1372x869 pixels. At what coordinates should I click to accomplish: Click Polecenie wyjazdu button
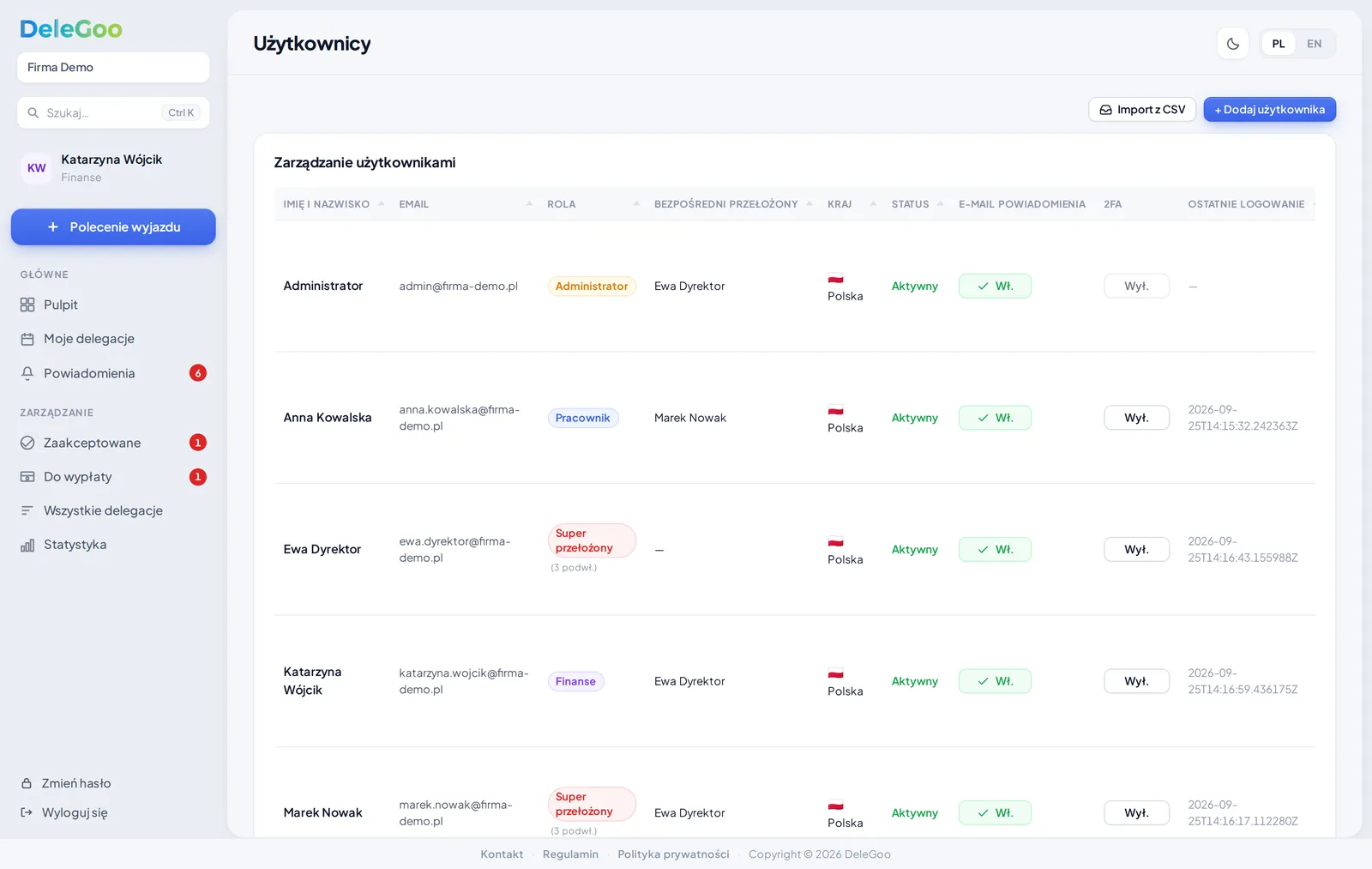pyautogui.click(x=113, y=227)
